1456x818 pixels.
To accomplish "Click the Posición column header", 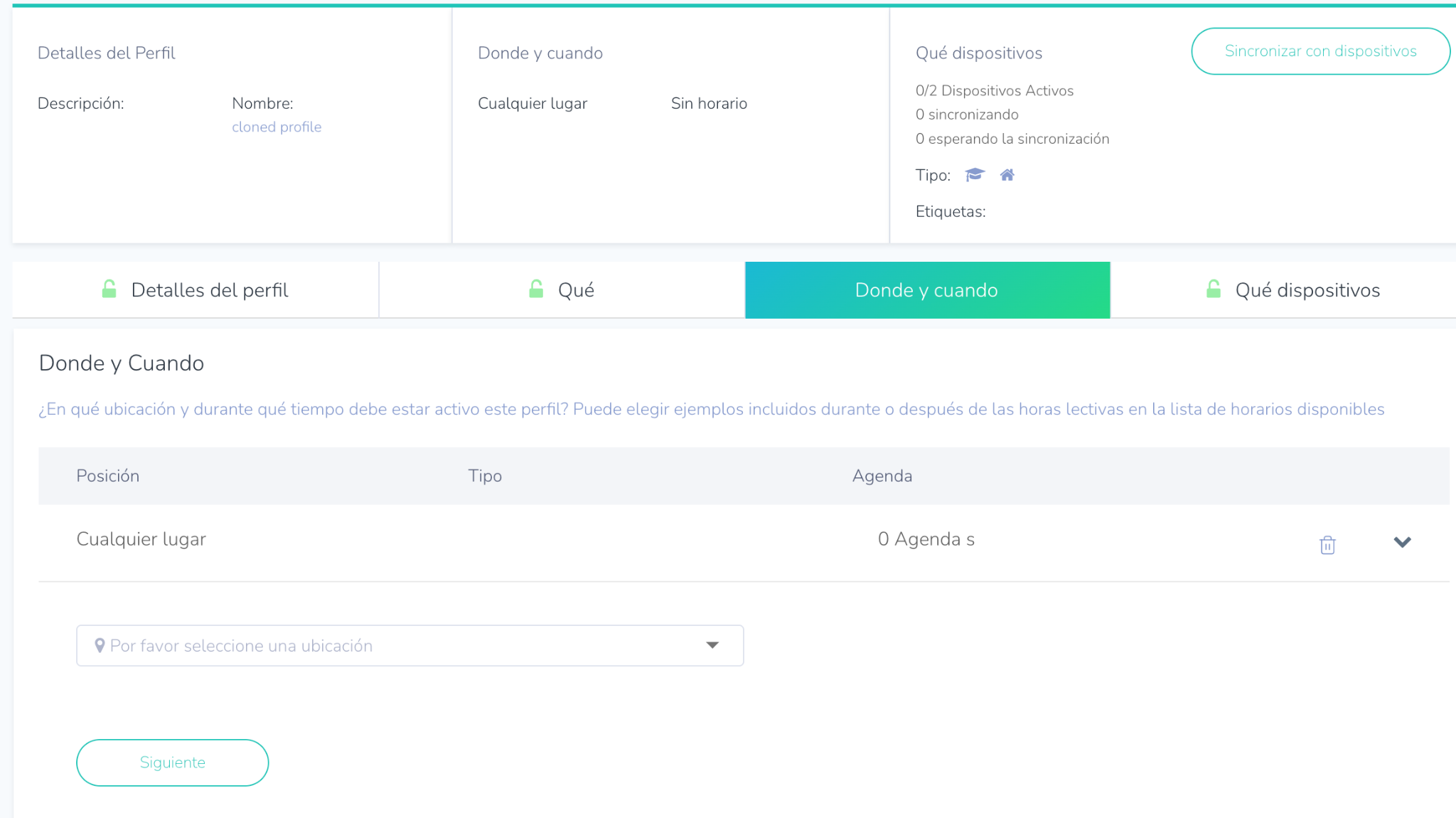I will click(x=108, y=476).
